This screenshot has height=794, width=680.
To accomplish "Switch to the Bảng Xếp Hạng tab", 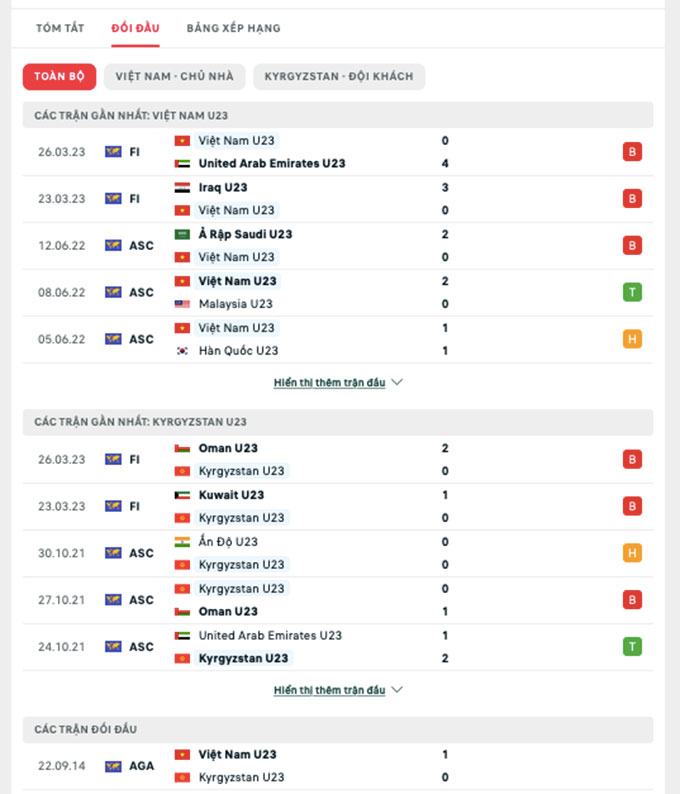I will click(x=233, y=28).
